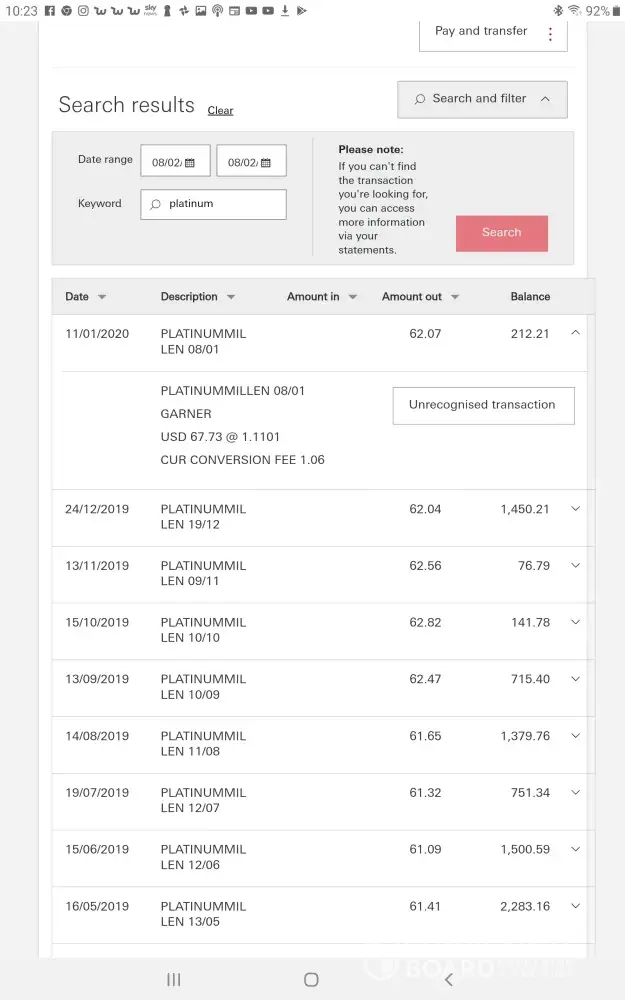Screen dimensions: 625x1000
Task: Click the Clear link
Action: pyautogui.click(x=220, y=111)
